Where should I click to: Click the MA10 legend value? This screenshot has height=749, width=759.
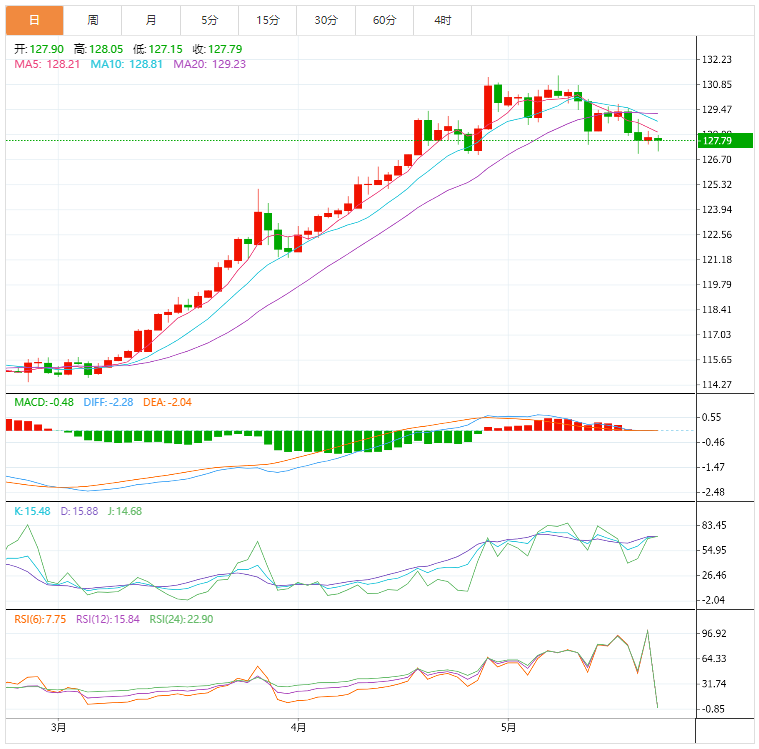[x=127, y=64]
